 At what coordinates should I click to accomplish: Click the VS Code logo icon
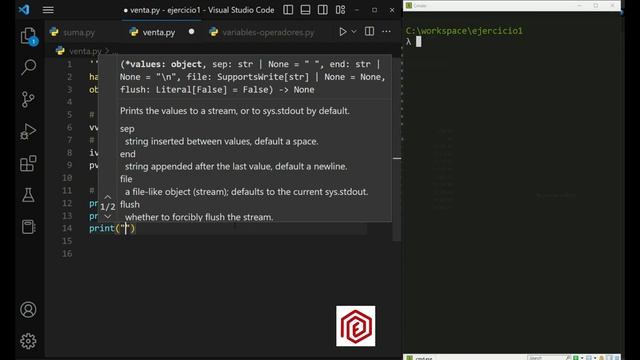point(24,10)
